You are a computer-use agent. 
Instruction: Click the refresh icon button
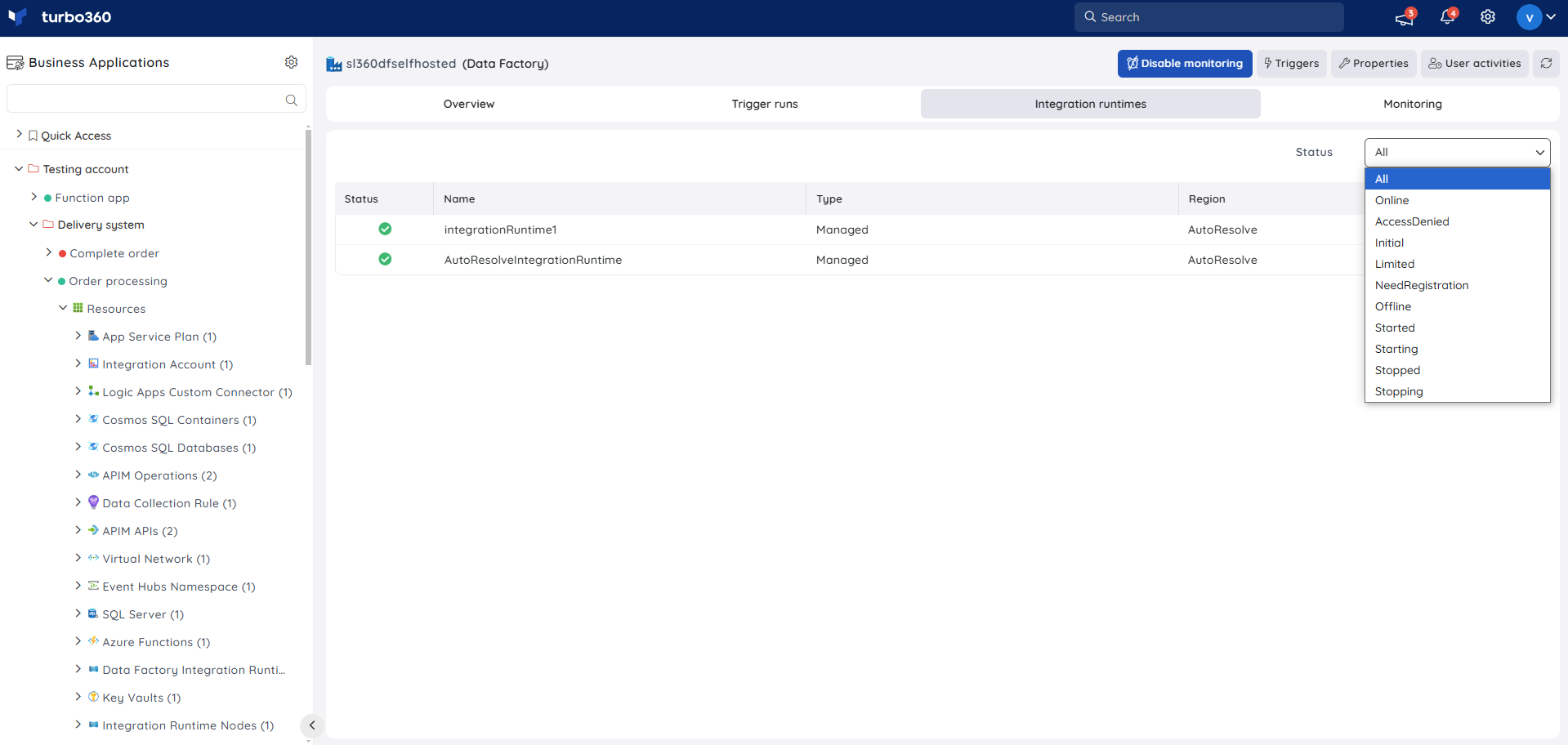[1547, 63]
